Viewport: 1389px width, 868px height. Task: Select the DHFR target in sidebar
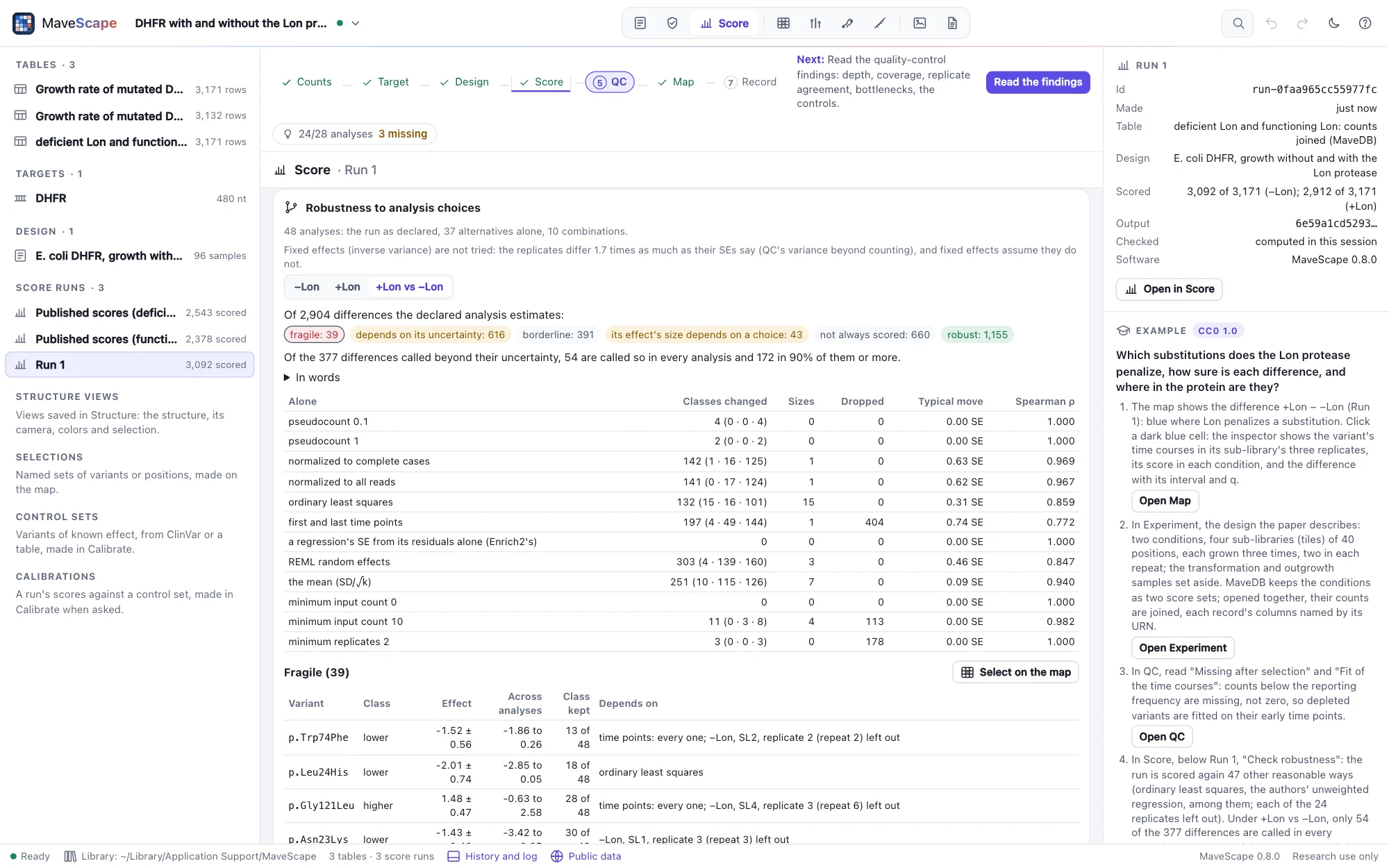tap(130, 199)
